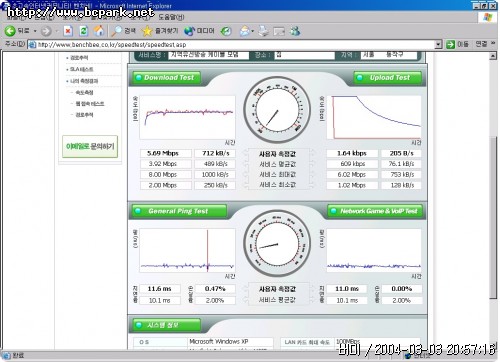Screen dimensions: 500x362
Task: Click the 서비스명 service name field
Action: click(x=209, y=55)
